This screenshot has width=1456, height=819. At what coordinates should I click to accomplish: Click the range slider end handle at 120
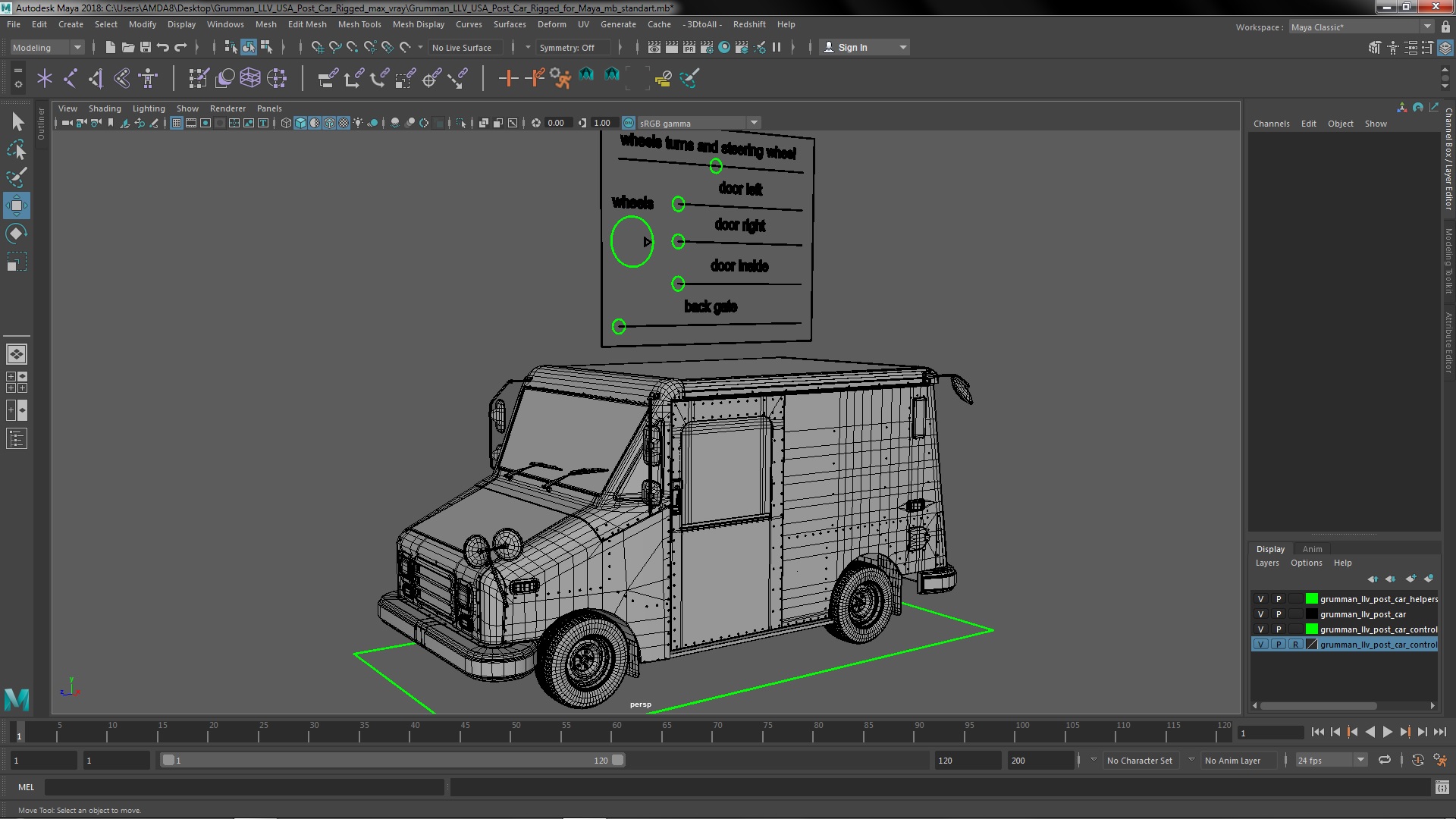[x=618, y=760]
